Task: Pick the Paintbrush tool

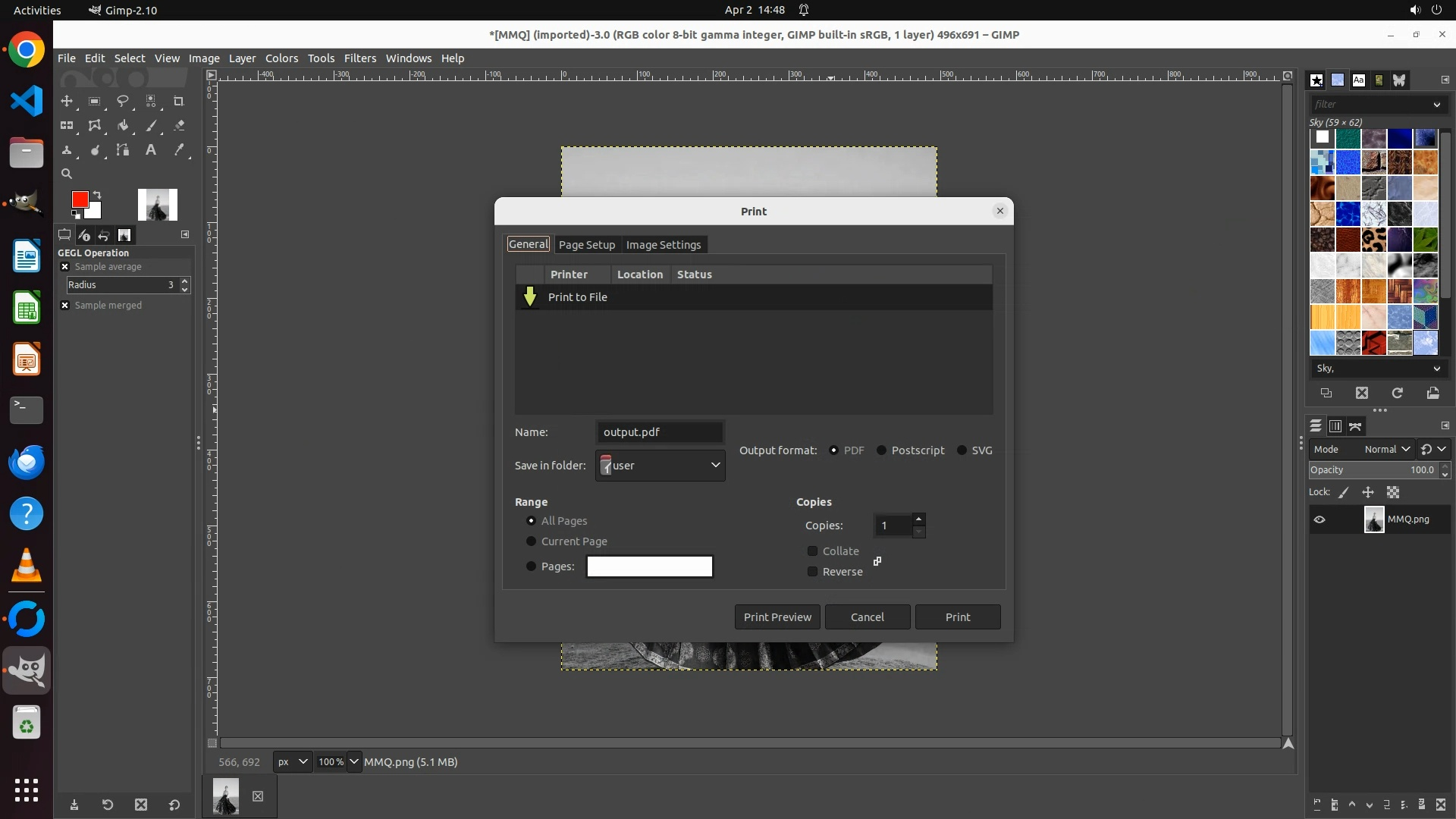Action: click(x=151, y=126)
